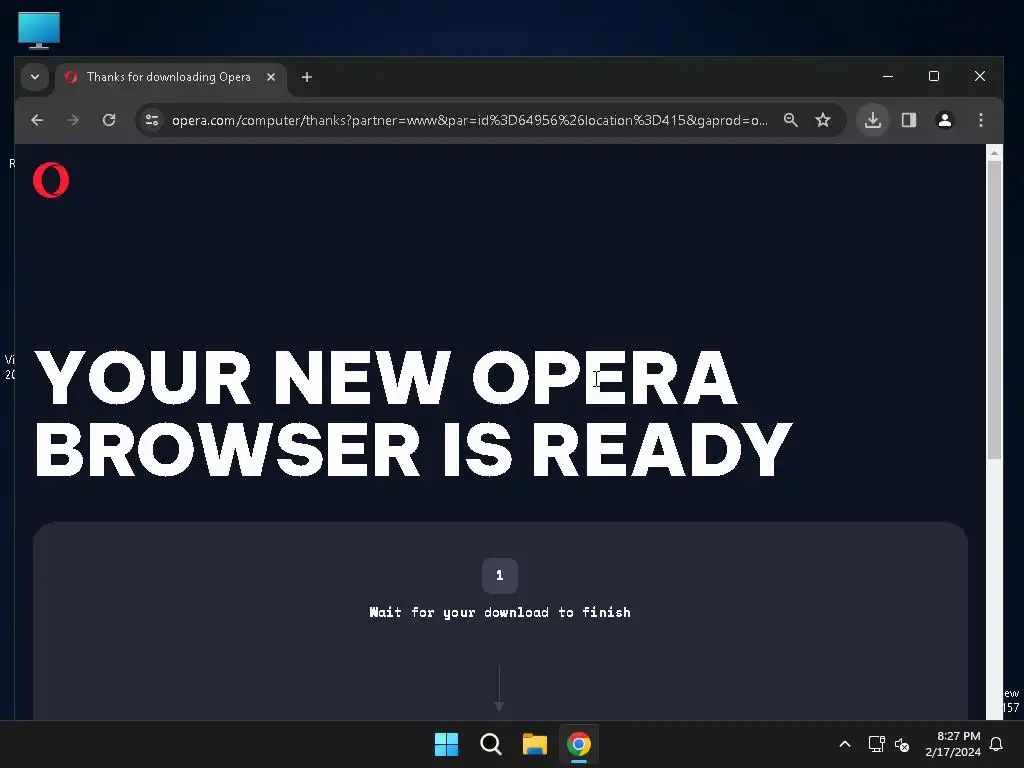Screen dimensions: 1024x768
Task: Close the Chrome window
Action: coord(980,76)
